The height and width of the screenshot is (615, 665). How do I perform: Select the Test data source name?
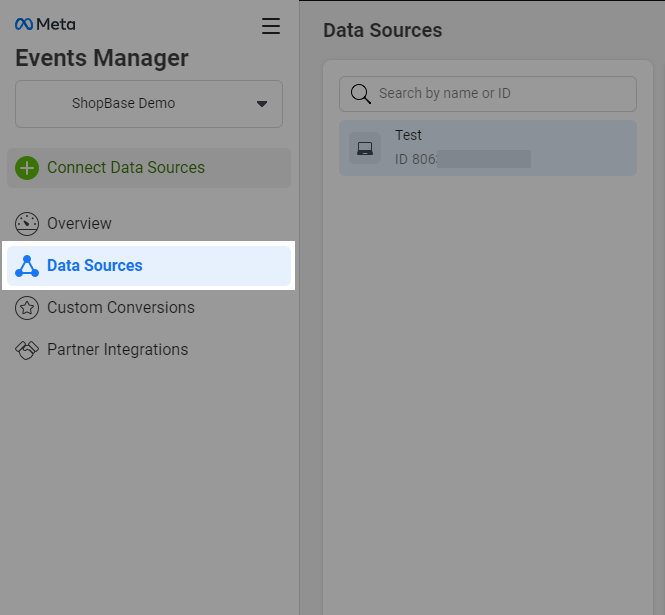(x=408, y=135)
